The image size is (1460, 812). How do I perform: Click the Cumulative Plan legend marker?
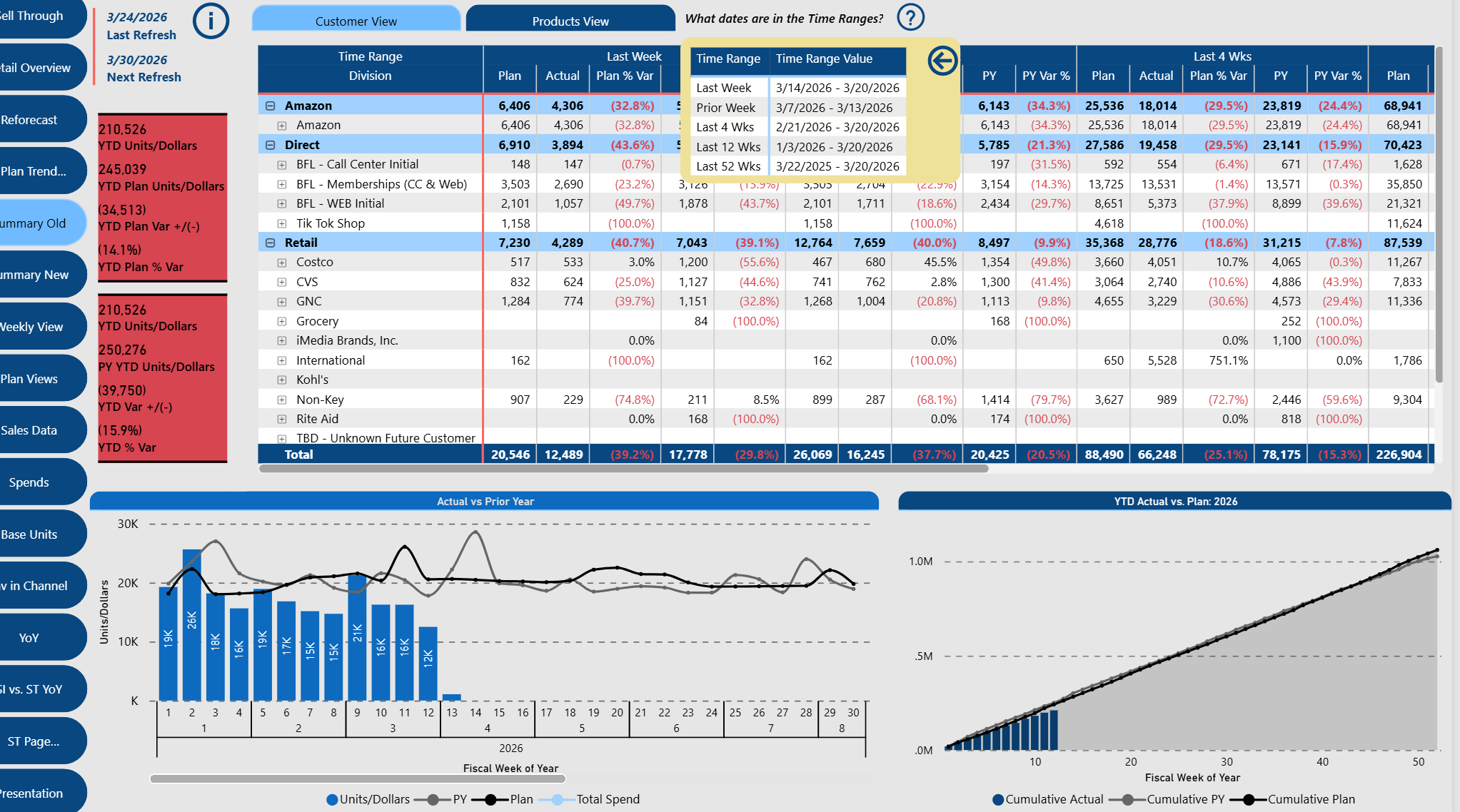[1249, 799]
